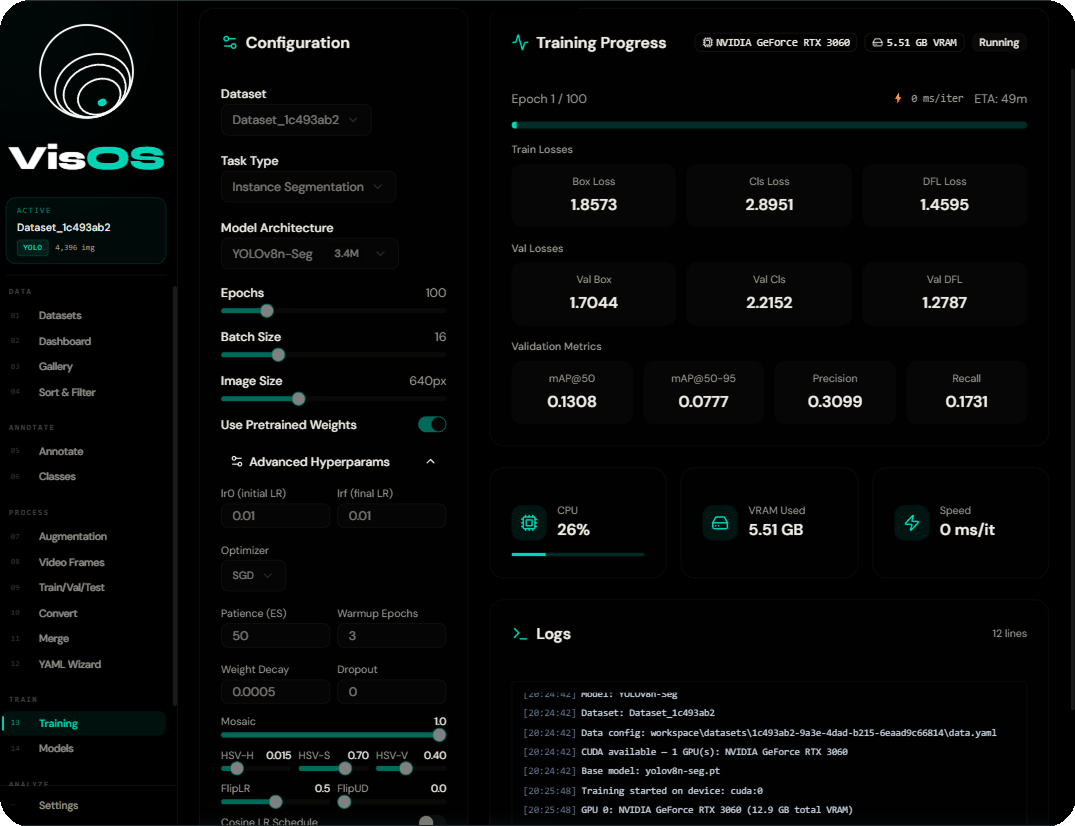The image size is (1075, 826).
Task: Collapse the Advanced Hyperparams section
Action: click(431, 461)
